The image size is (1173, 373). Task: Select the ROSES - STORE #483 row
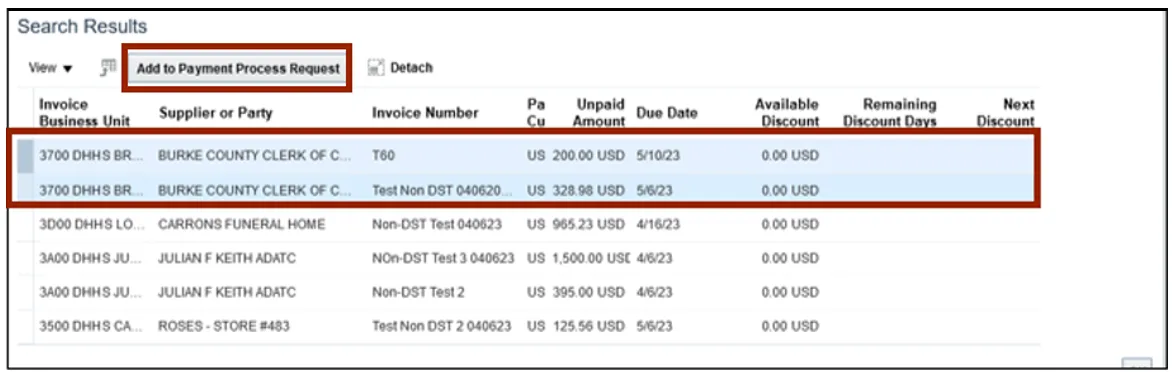click(x=528, y=327)
